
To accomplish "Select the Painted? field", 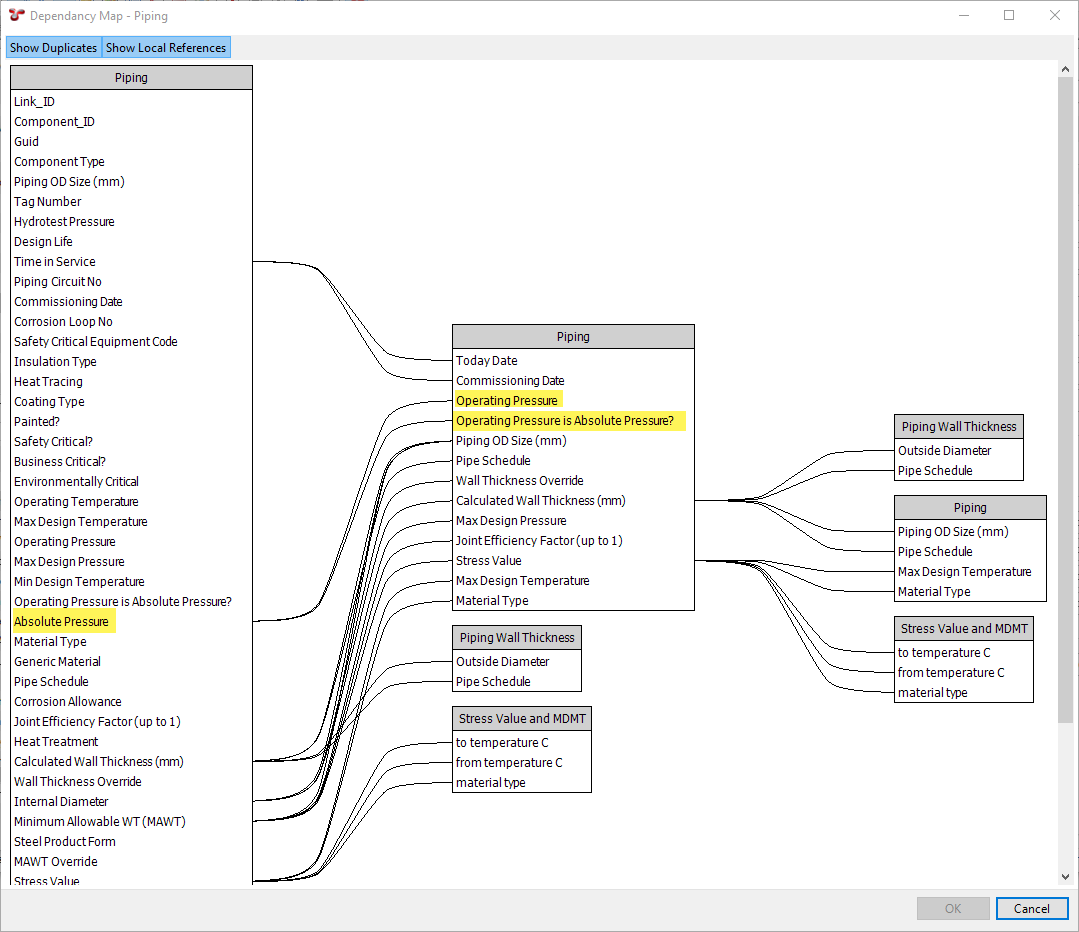I will tap(37, 421).
